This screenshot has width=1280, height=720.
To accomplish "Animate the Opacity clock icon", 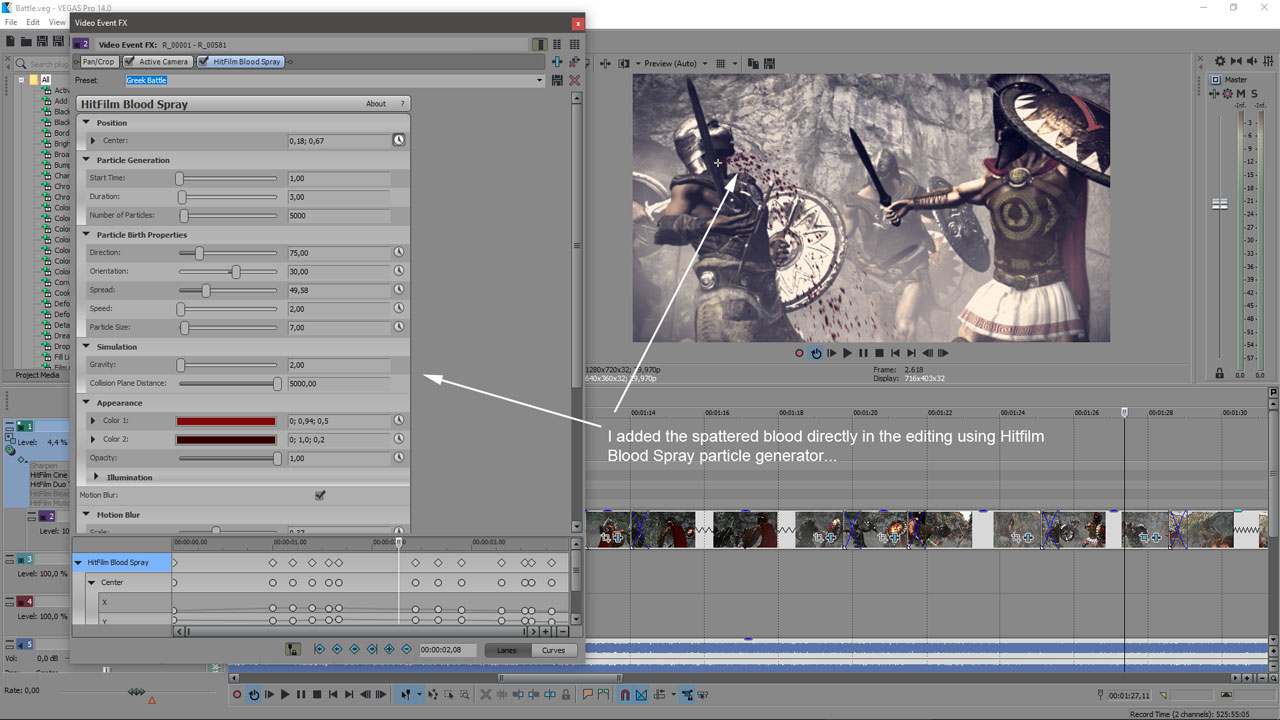I will [398, 458].
